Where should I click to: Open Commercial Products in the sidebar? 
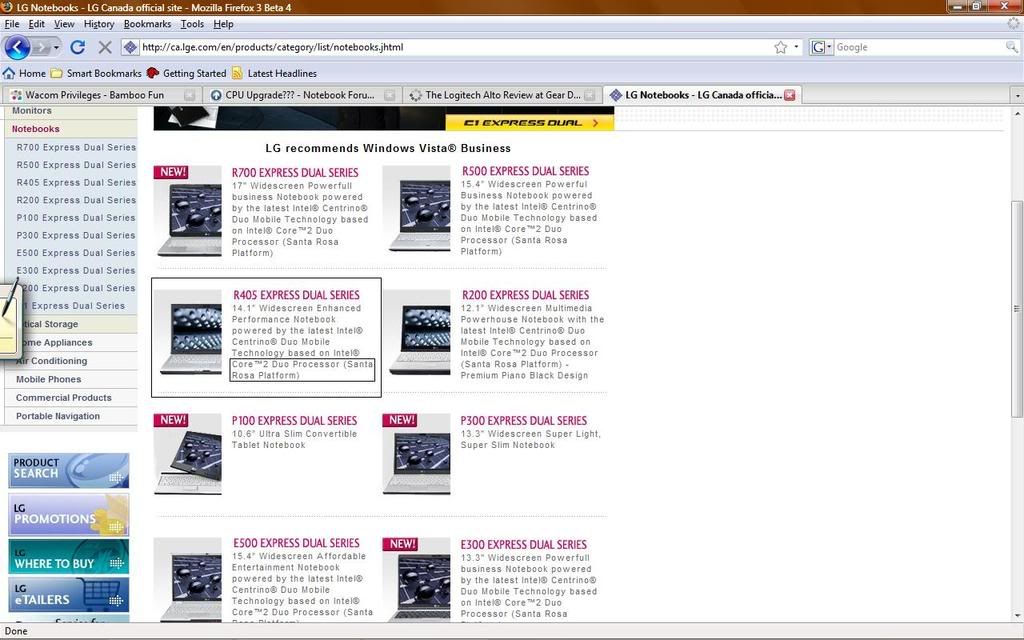[64, 397]
